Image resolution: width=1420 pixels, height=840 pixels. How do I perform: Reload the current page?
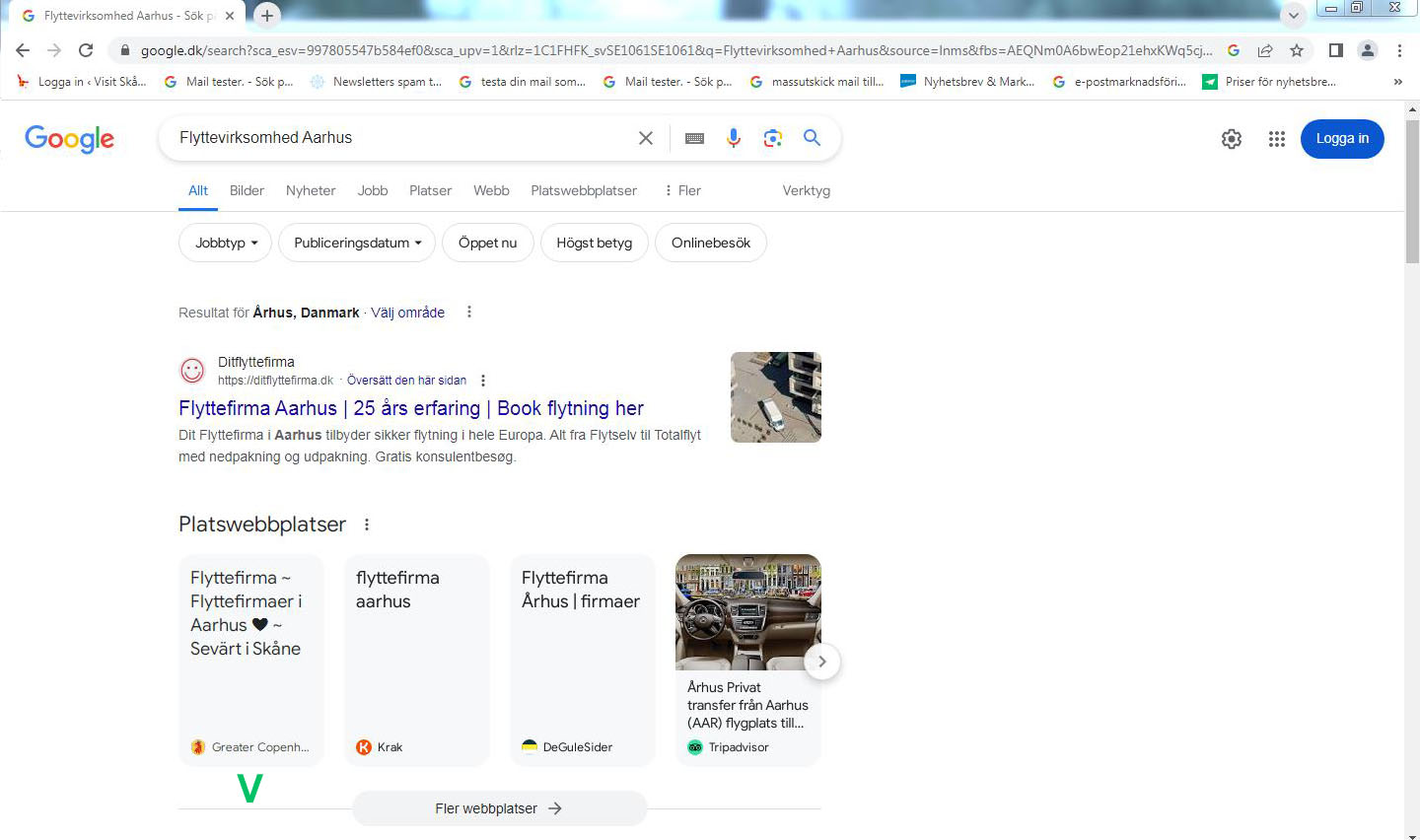pos(86,50)
